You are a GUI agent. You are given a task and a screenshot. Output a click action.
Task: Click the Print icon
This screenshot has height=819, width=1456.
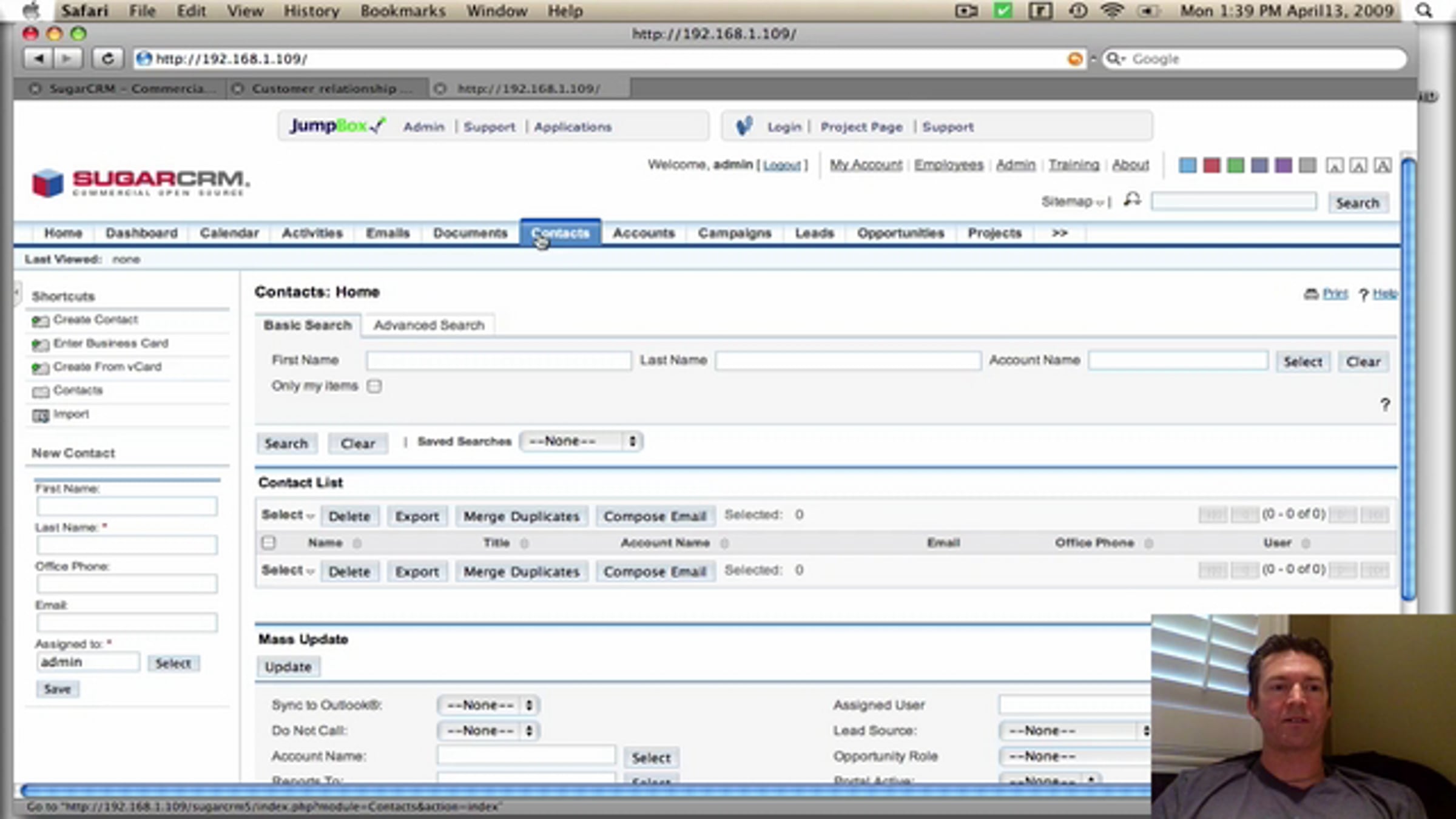(x=1311, y=294)
